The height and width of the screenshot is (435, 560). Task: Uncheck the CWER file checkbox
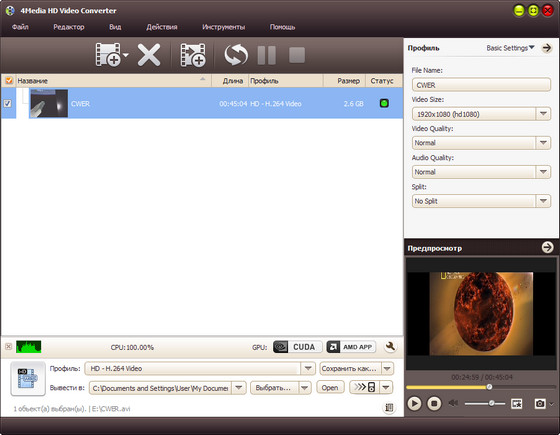pos(8,104)
